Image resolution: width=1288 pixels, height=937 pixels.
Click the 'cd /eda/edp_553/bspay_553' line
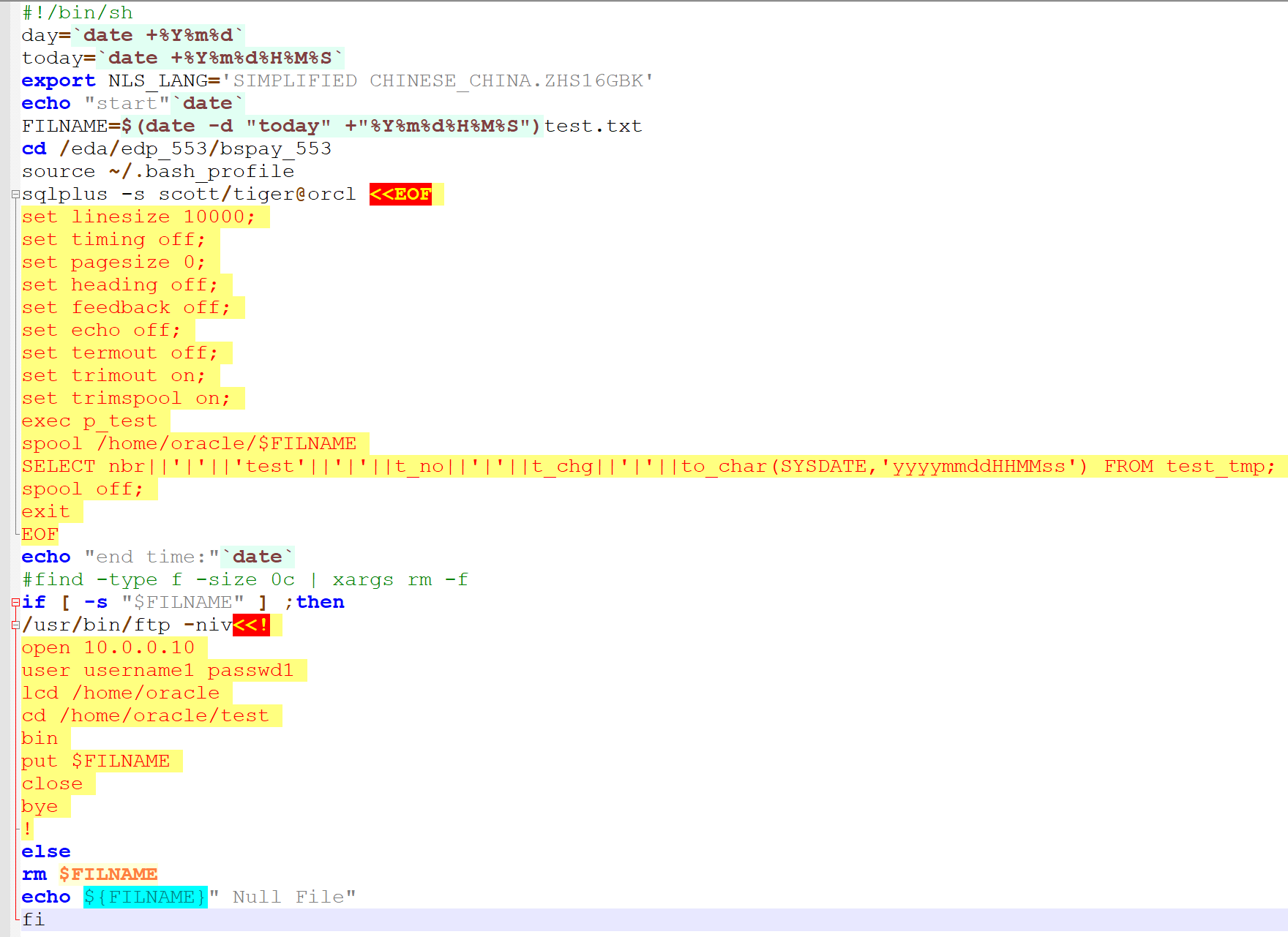pyautogui.click(x=176, y=149)
